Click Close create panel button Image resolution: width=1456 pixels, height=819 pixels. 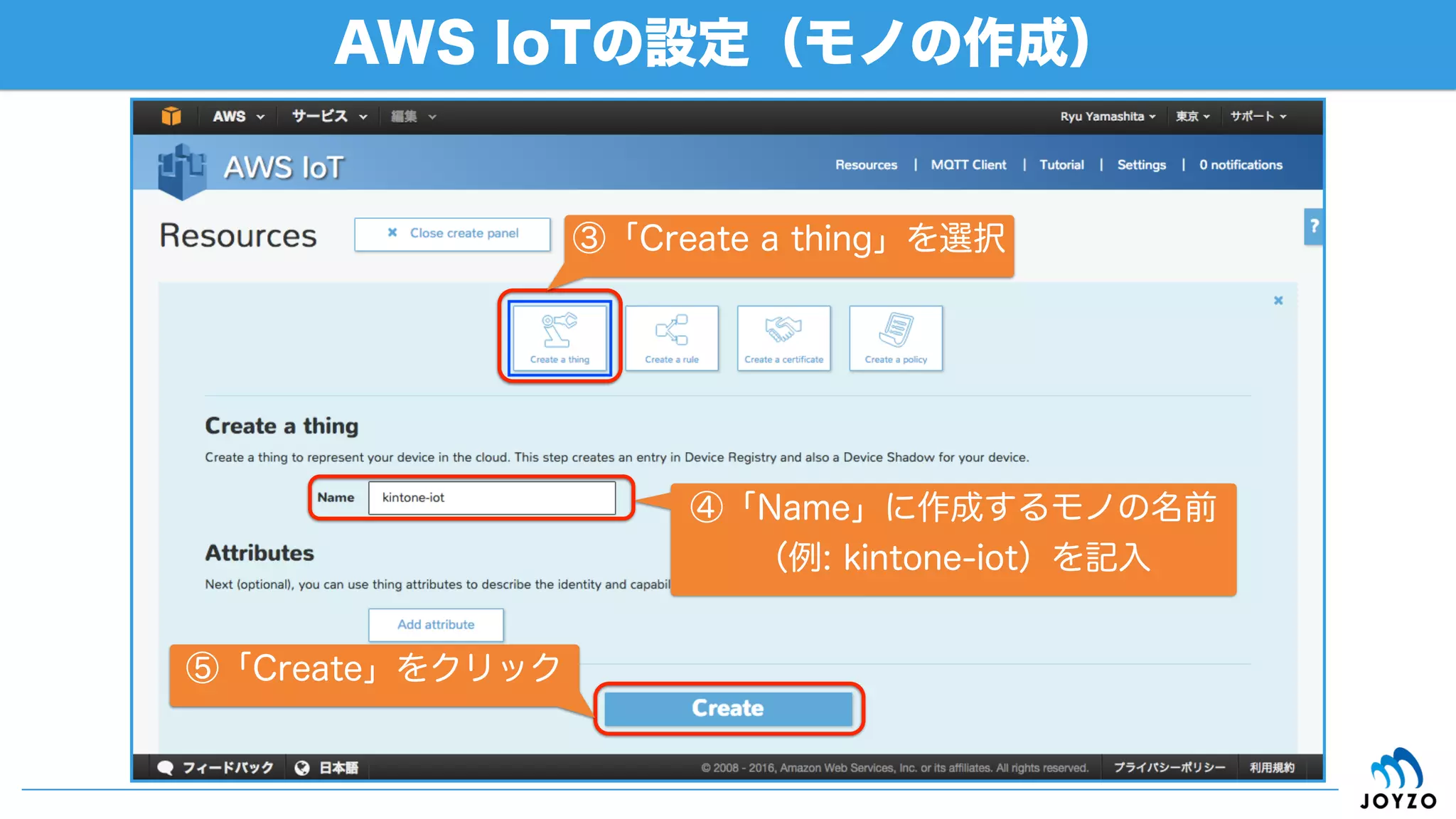[x=453, y=234]
